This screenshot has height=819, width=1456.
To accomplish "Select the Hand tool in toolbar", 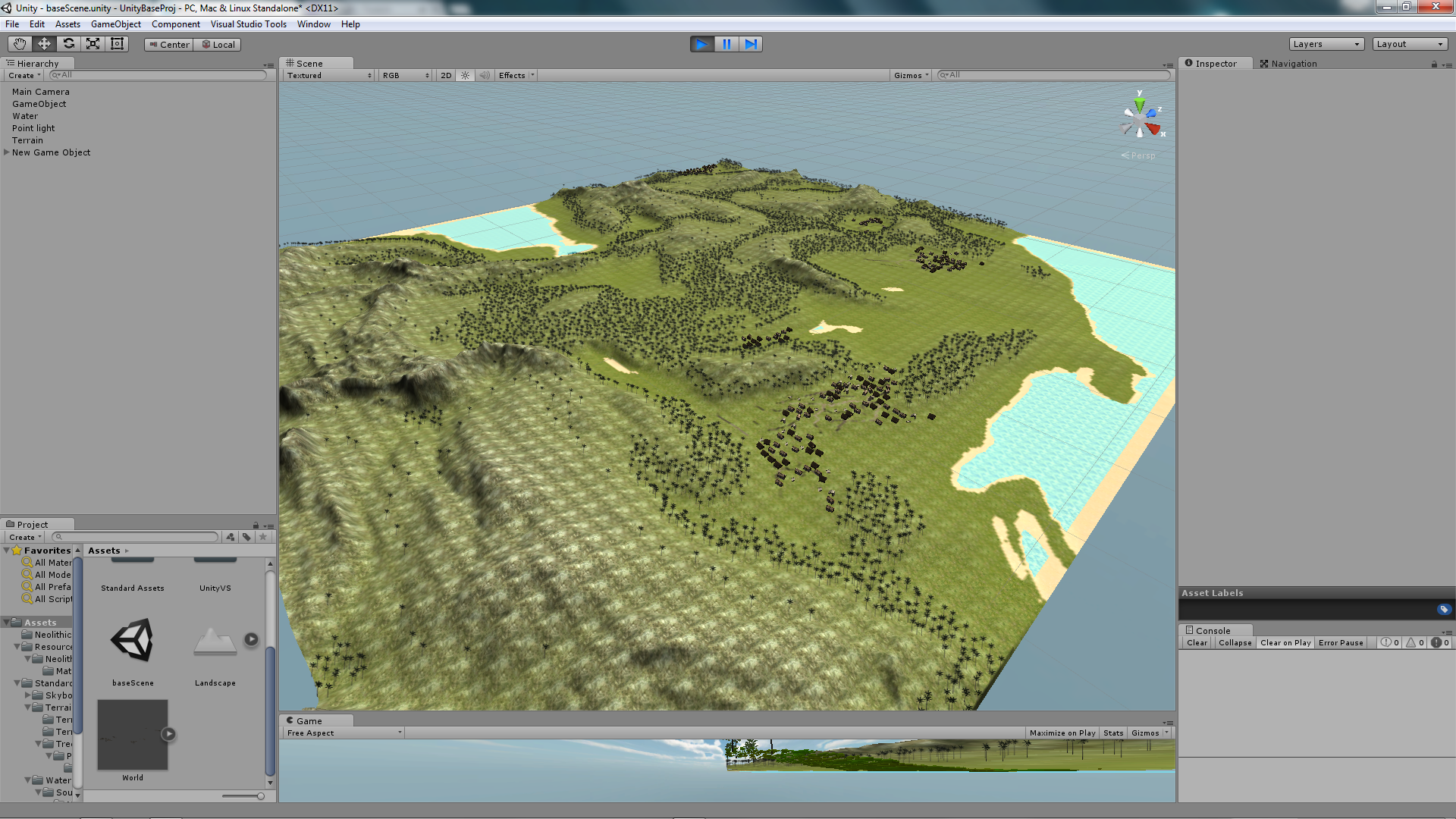I will tap(20, 44).
